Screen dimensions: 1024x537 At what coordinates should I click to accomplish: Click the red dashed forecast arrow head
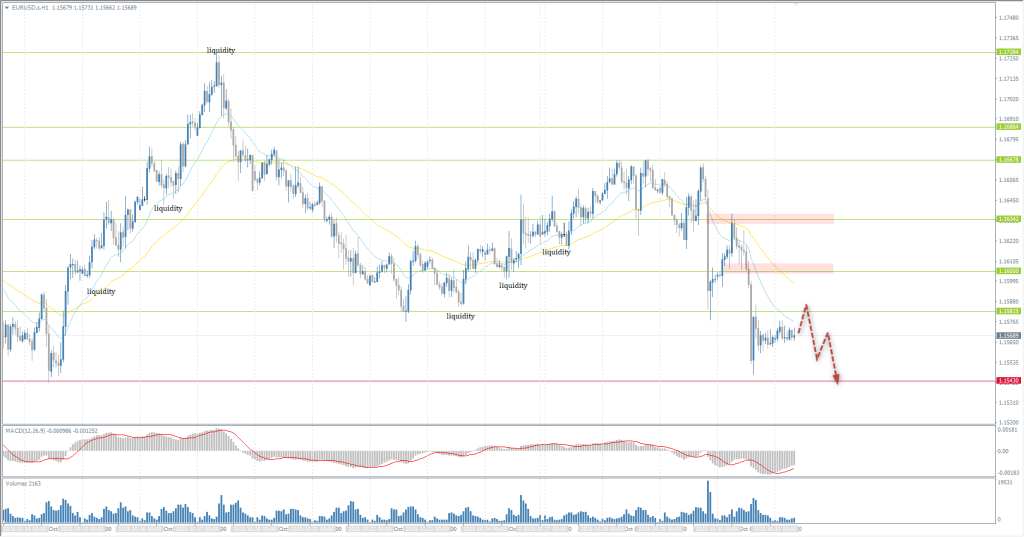[836, 378]
